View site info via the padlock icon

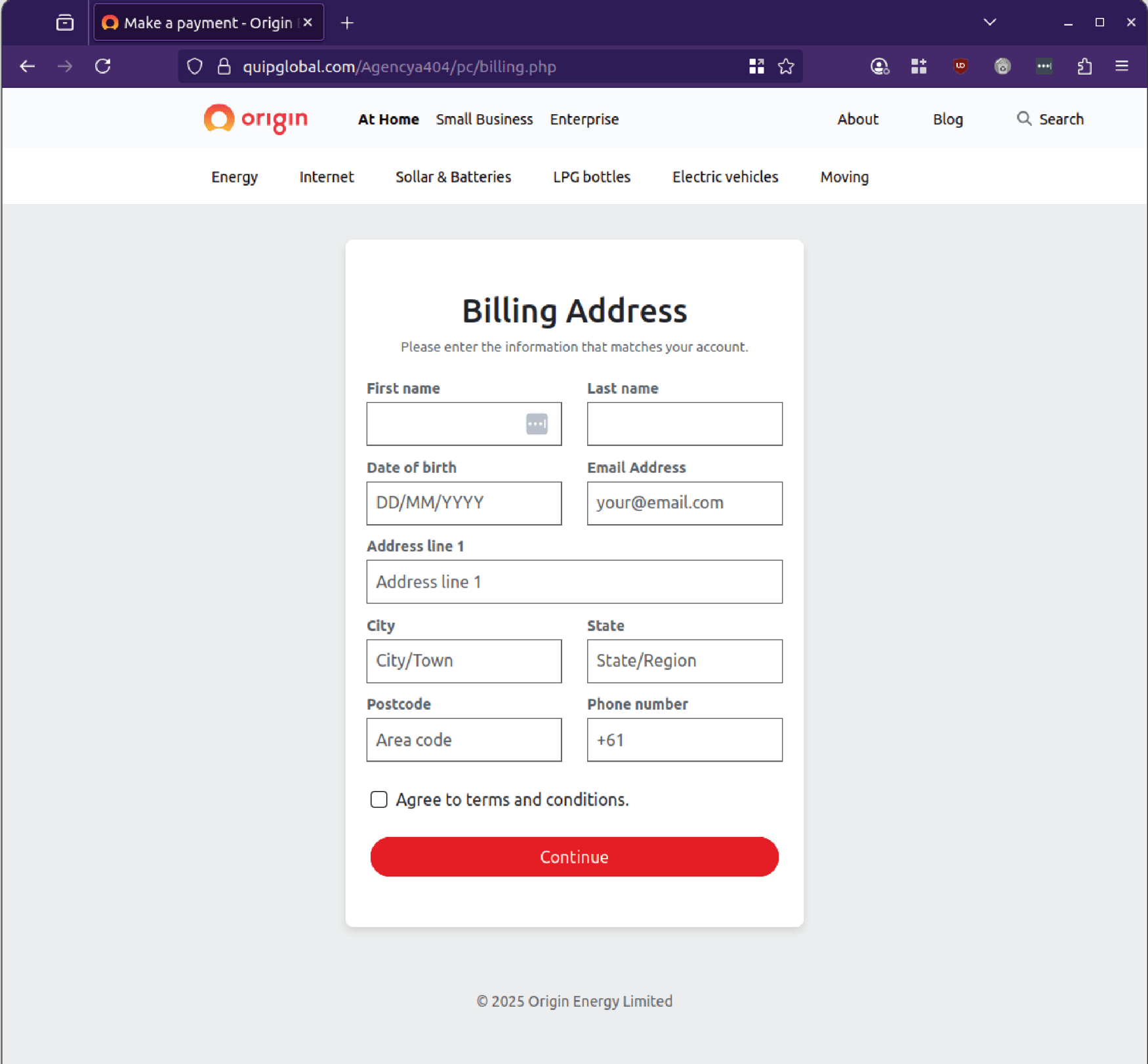(223, 66)
